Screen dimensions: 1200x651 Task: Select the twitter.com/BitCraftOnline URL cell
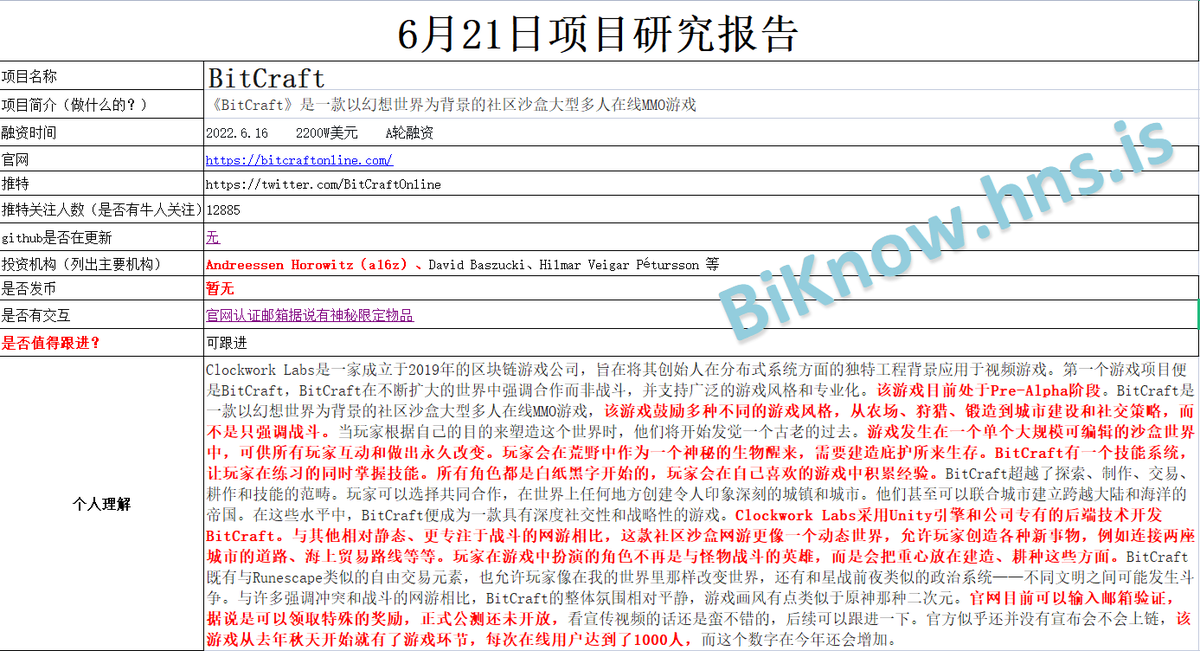click(x=701, y=185)
